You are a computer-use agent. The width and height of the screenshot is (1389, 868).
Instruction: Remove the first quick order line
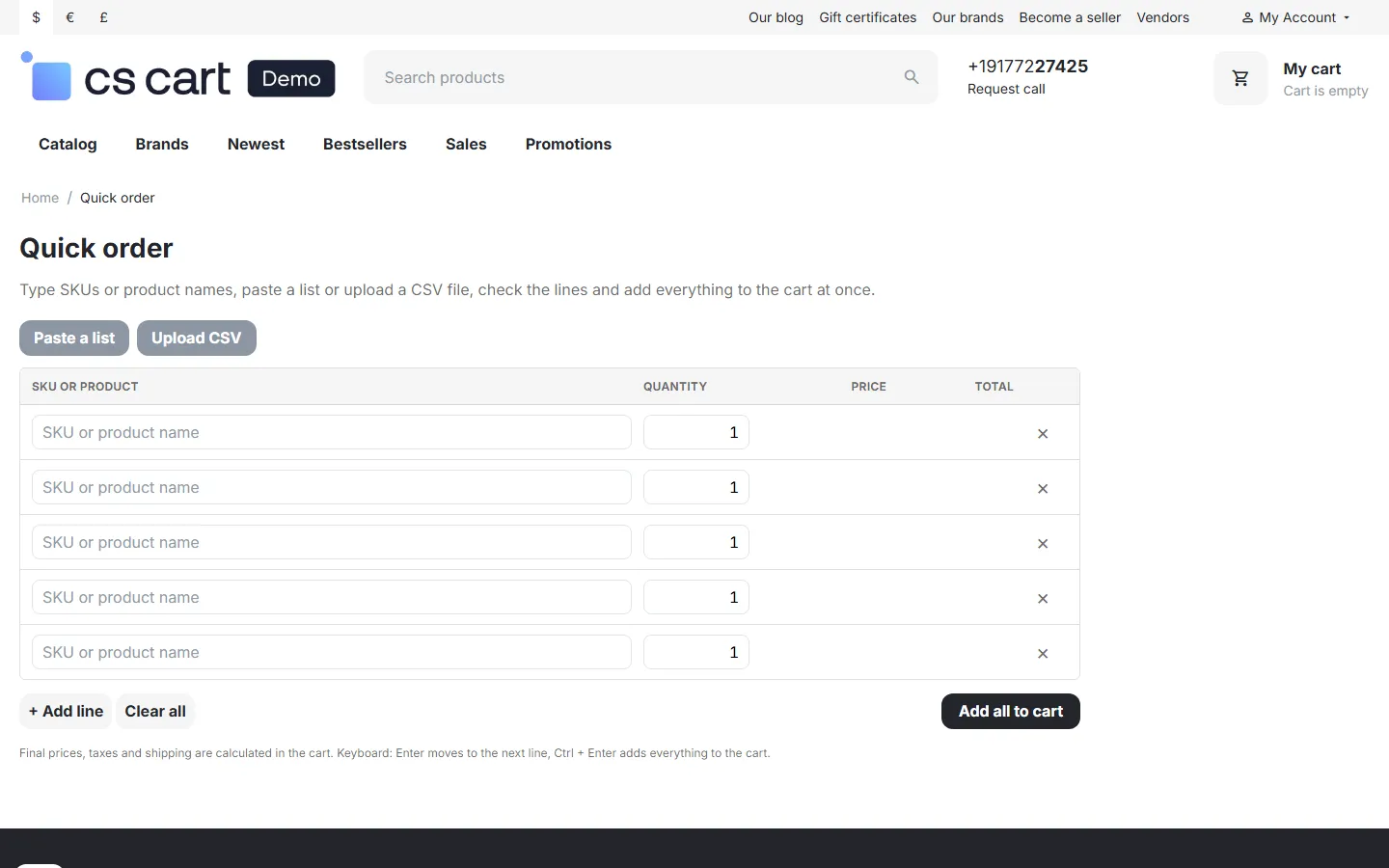point(1043,434)
